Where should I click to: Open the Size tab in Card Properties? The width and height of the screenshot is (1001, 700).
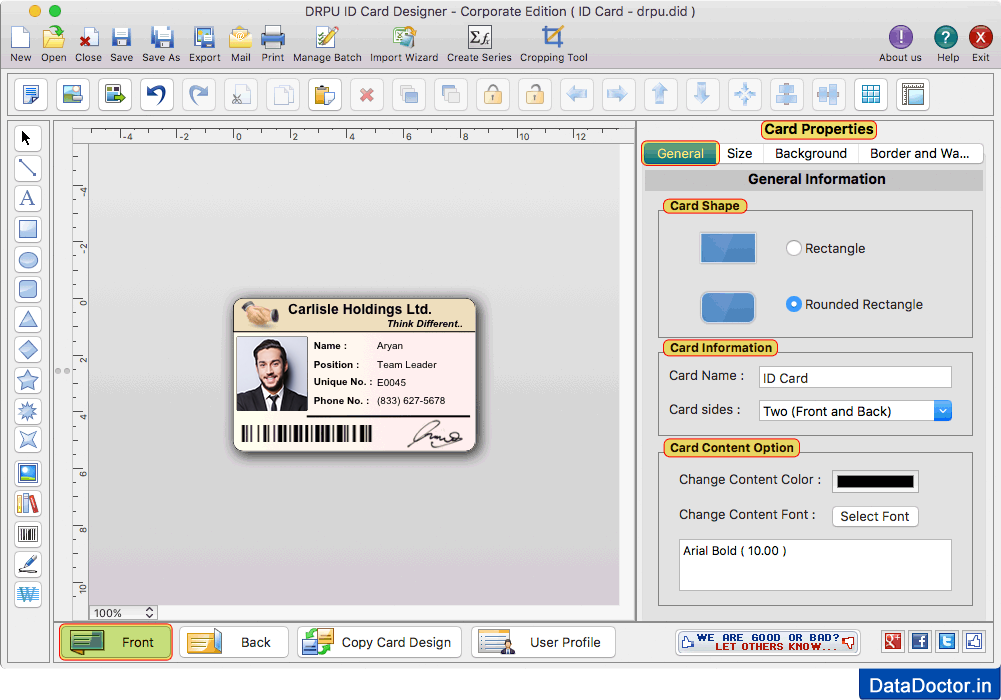740,153
